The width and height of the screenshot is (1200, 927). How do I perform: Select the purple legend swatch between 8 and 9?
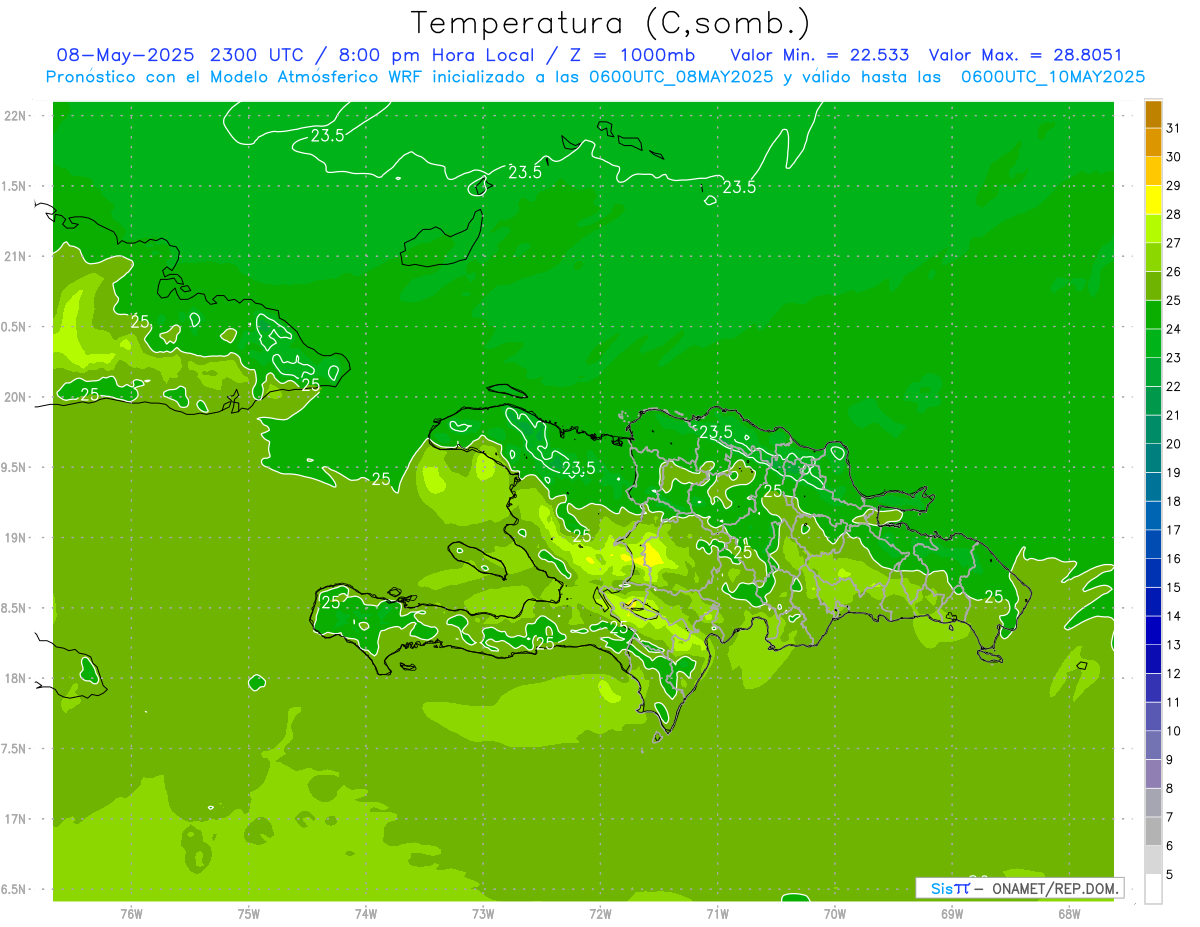pos(1153,774)
